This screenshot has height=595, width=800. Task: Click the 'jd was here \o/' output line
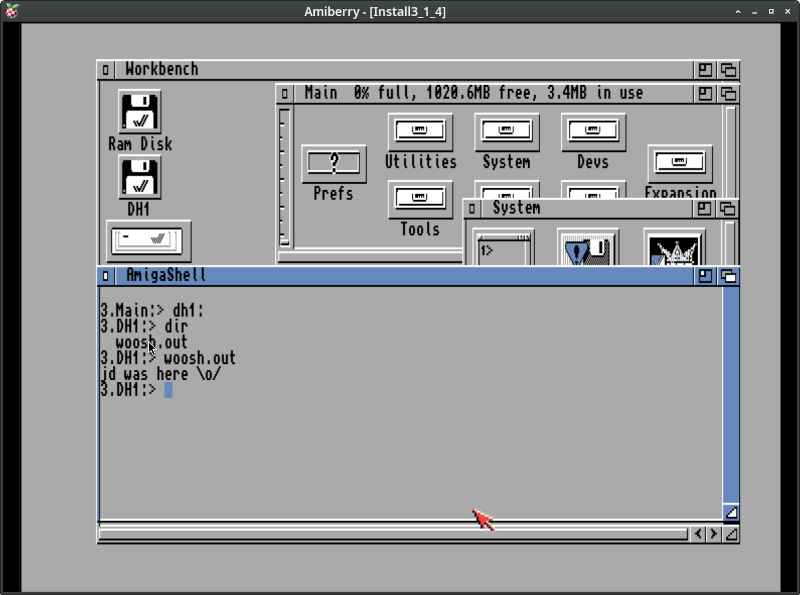(161, 374)
